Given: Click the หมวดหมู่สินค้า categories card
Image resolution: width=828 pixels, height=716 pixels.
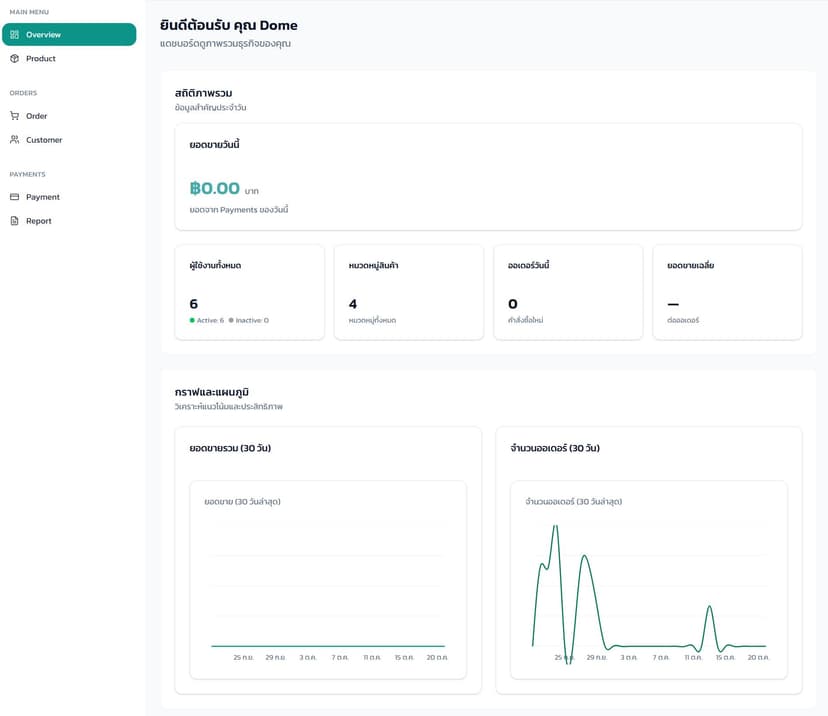Looking at the screenshot, I should [x=409, y=292].
